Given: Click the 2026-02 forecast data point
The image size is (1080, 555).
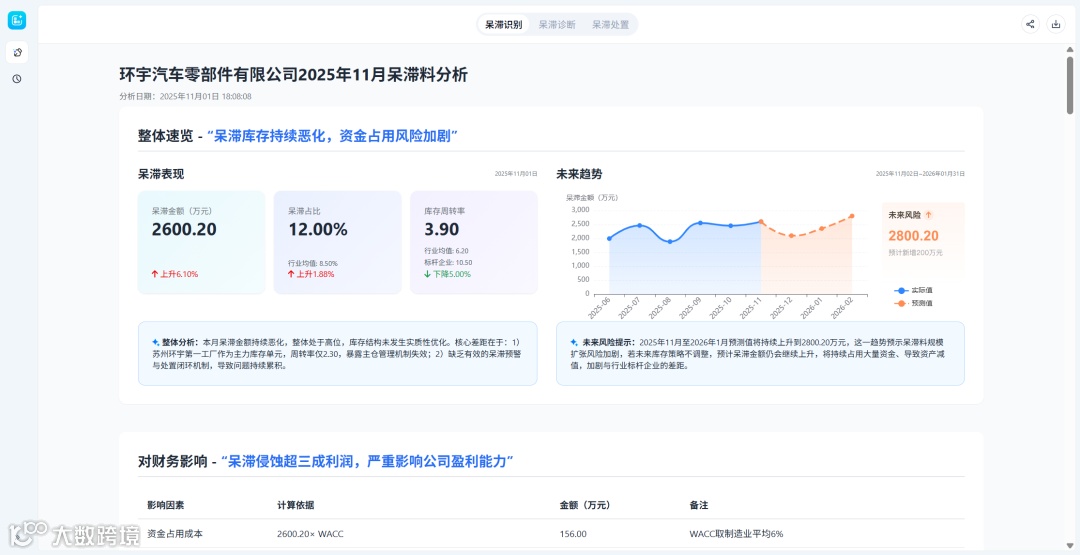Looking at the screenshot, I should (852, 216).
